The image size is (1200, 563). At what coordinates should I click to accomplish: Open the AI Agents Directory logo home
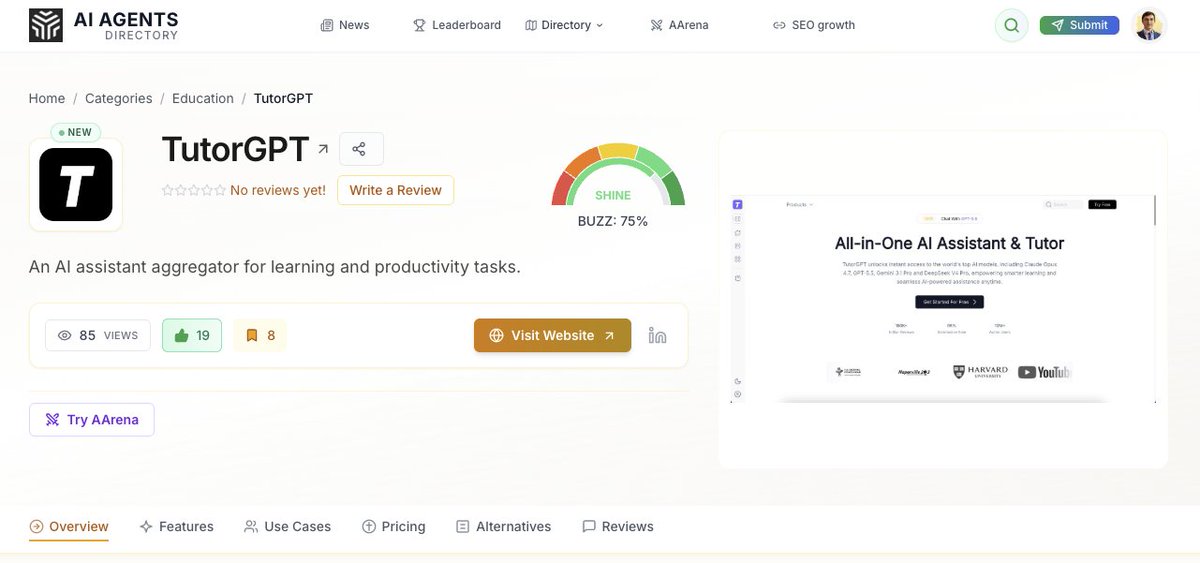point(103,25)
